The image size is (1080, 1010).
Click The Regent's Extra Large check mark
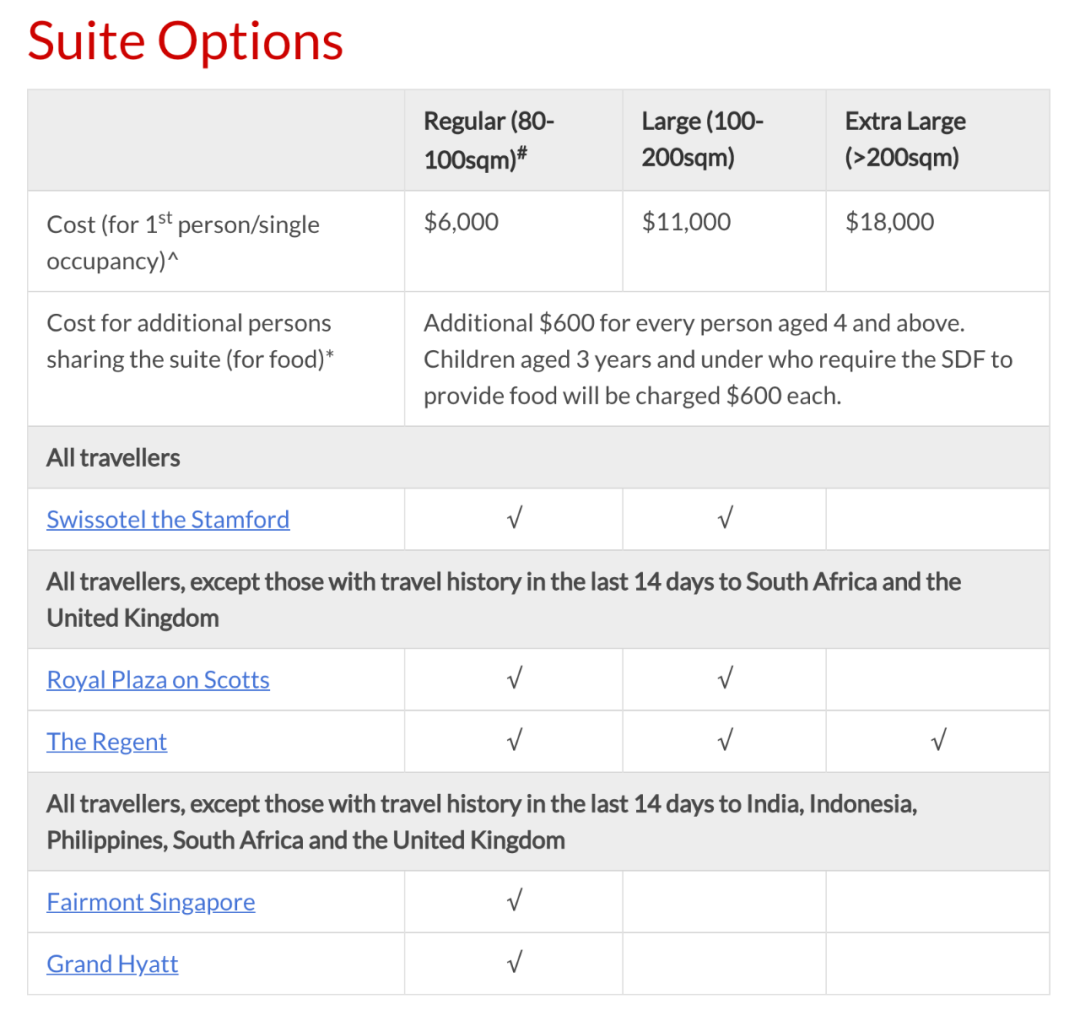pos(937,742)
